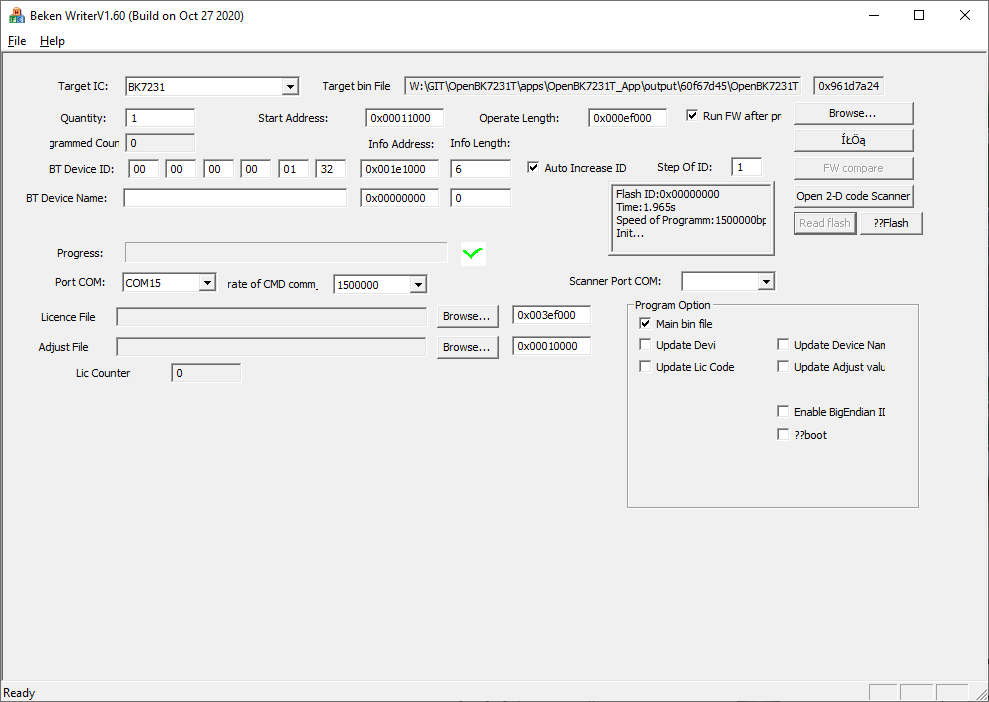Screen dimensions: 989x702
Task: Browse for a Licence File
Action: (x=467, y=317)
